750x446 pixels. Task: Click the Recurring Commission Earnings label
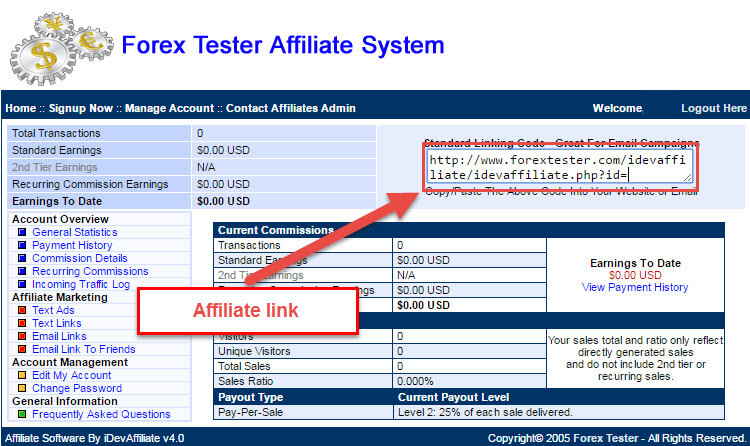[90, 184]
